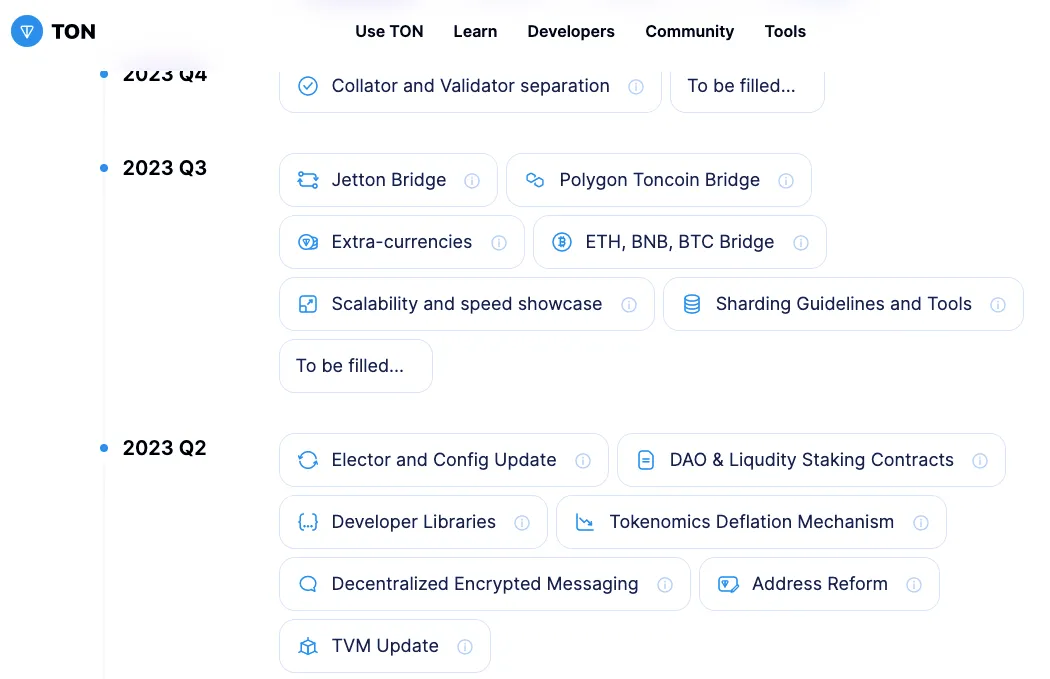Open the Community menu
The height and width of the screenshot is (679, 1050).
pos(689,31)
